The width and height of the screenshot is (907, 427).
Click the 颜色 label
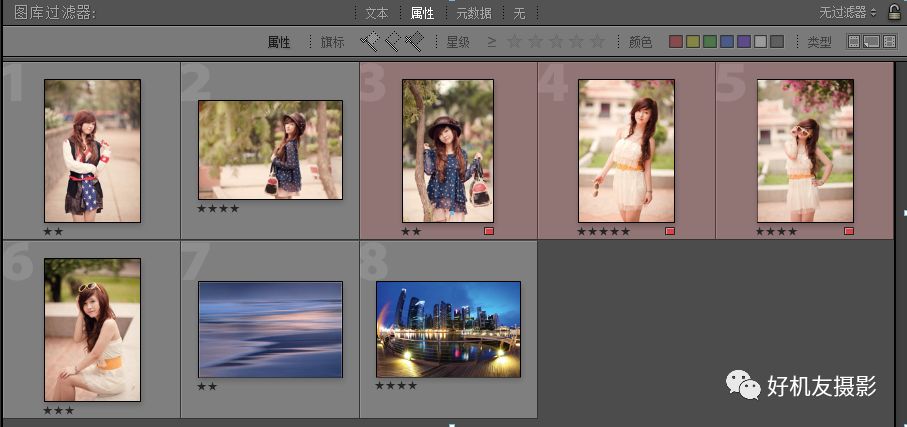[640, 42]
